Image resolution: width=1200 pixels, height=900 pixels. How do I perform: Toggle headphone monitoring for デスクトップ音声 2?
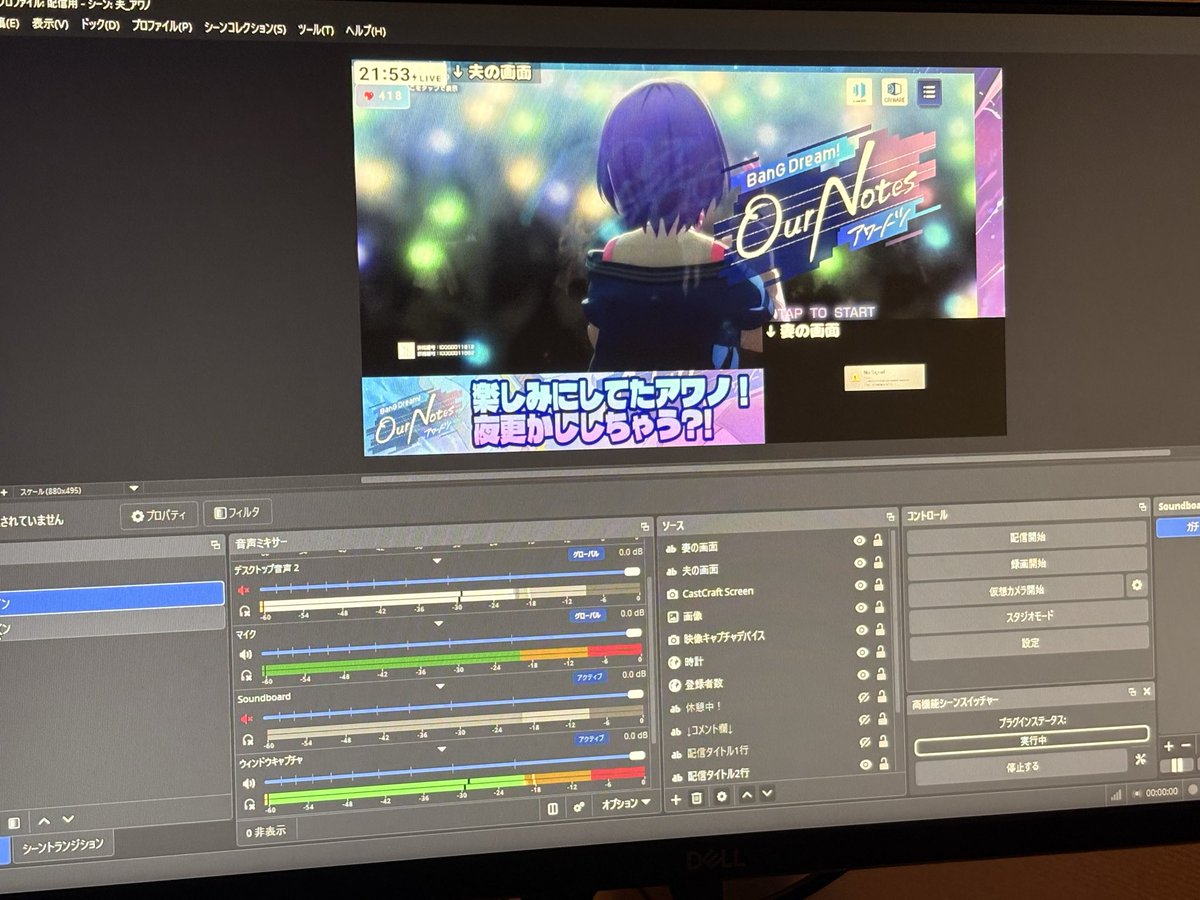coord(245,609)
